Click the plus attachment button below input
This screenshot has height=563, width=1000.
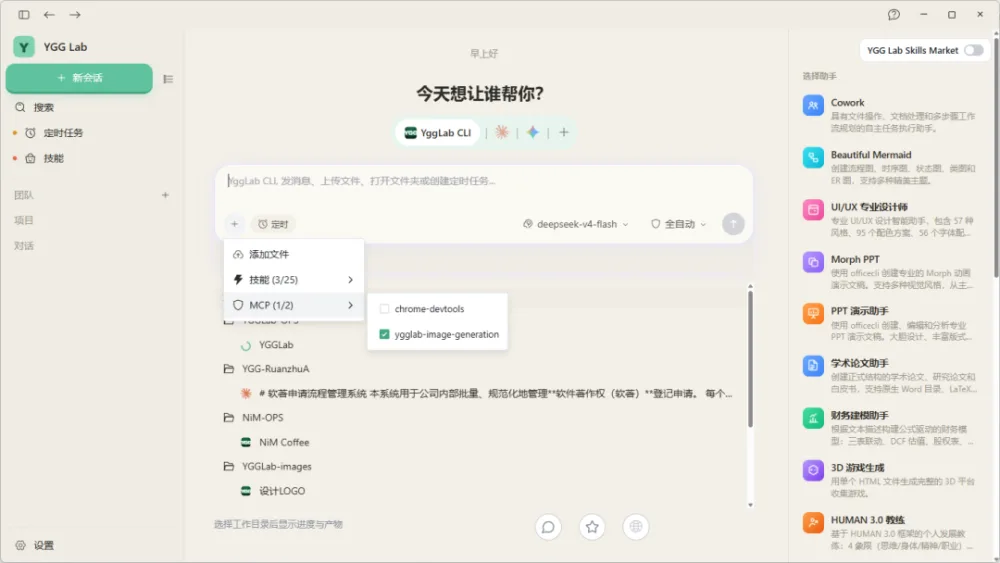click(x=234, y=224)
